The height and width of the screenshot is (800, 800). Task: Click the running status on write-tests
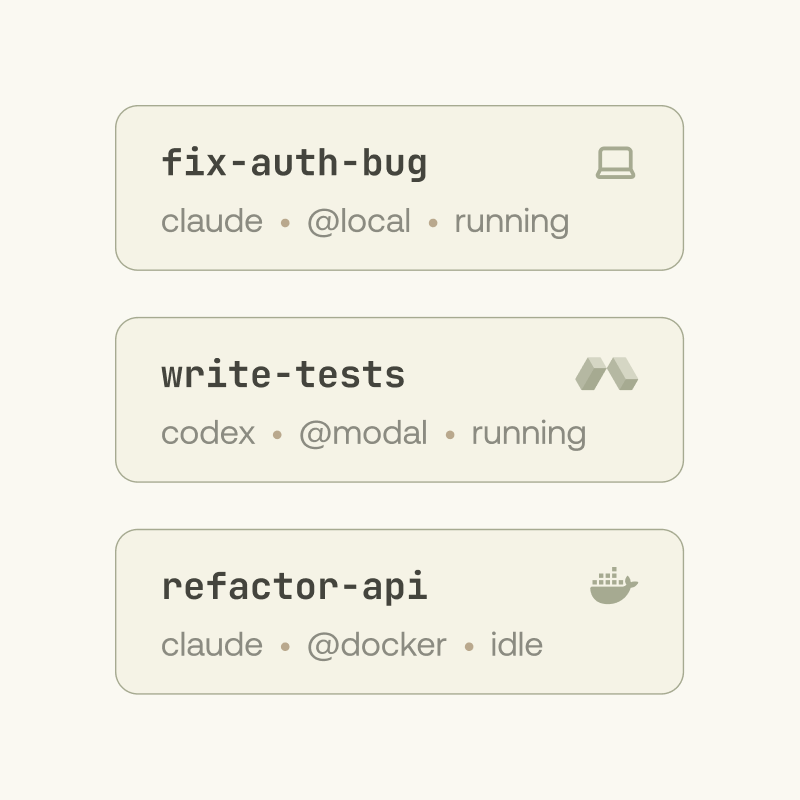pyautogui.click(x=529, y=433)
